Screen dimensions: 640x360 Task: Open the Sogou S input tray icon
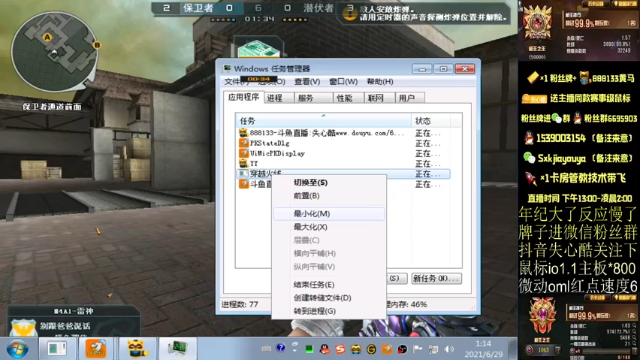tap(340, 349)
